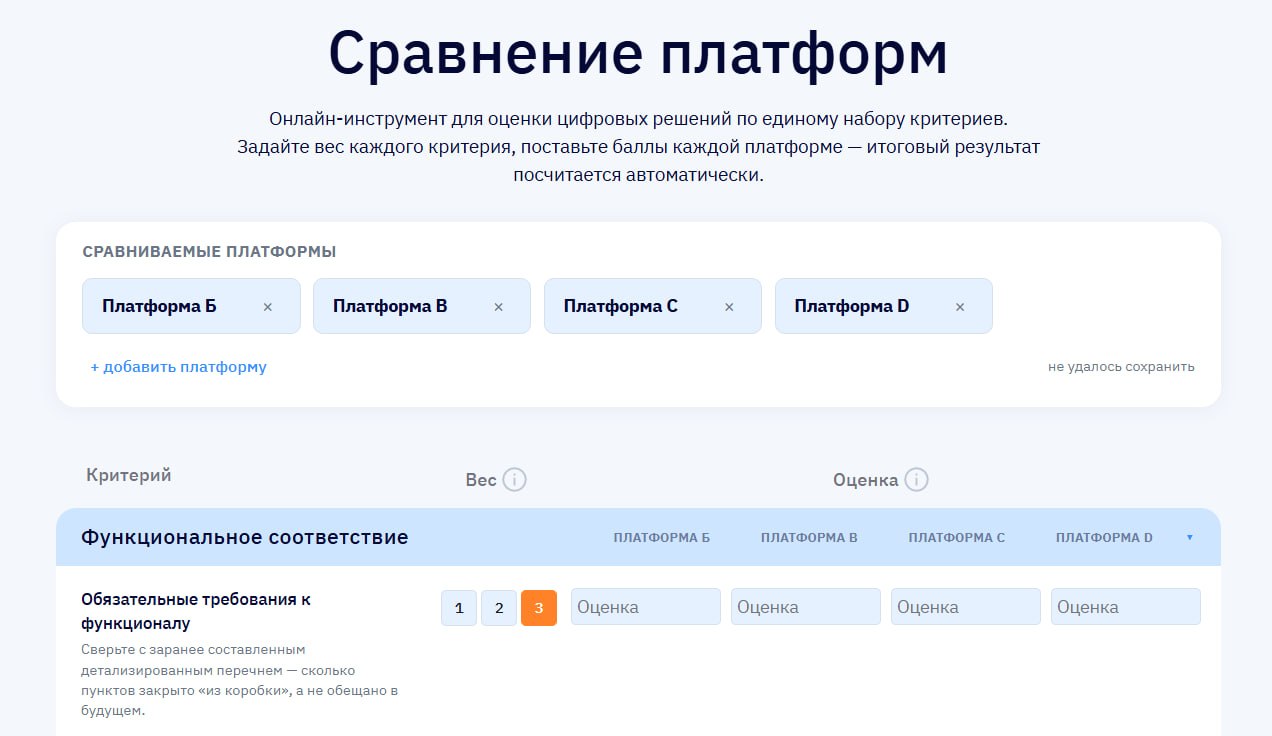Click the не удалось сохранить status text
This screenshot has height=736, width=1272.
click(x=1121, y=367)
